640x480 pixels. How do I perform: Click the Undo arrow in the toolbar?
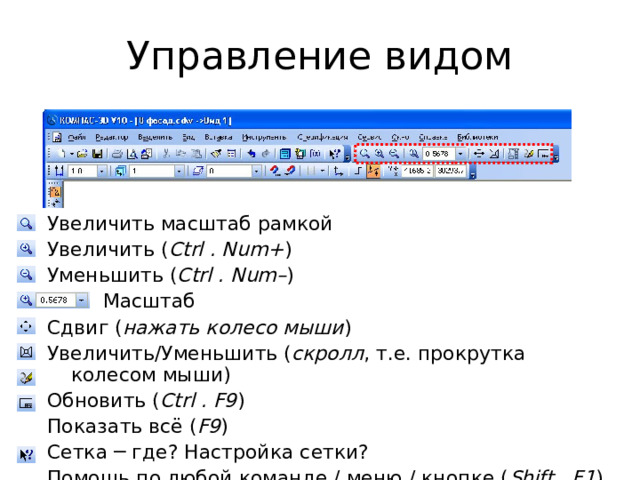[251, 154]
